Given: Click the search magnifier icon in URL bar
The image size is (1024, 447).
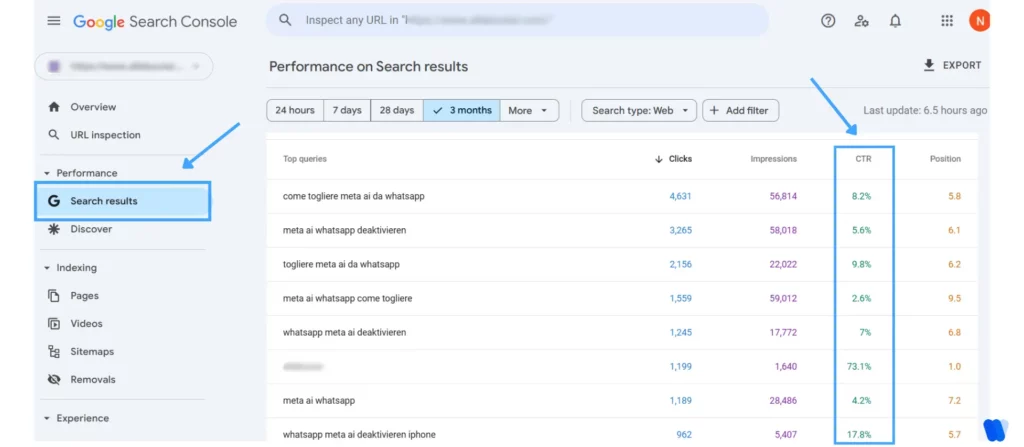Looking at the screenshot, I should coord(285,20).
